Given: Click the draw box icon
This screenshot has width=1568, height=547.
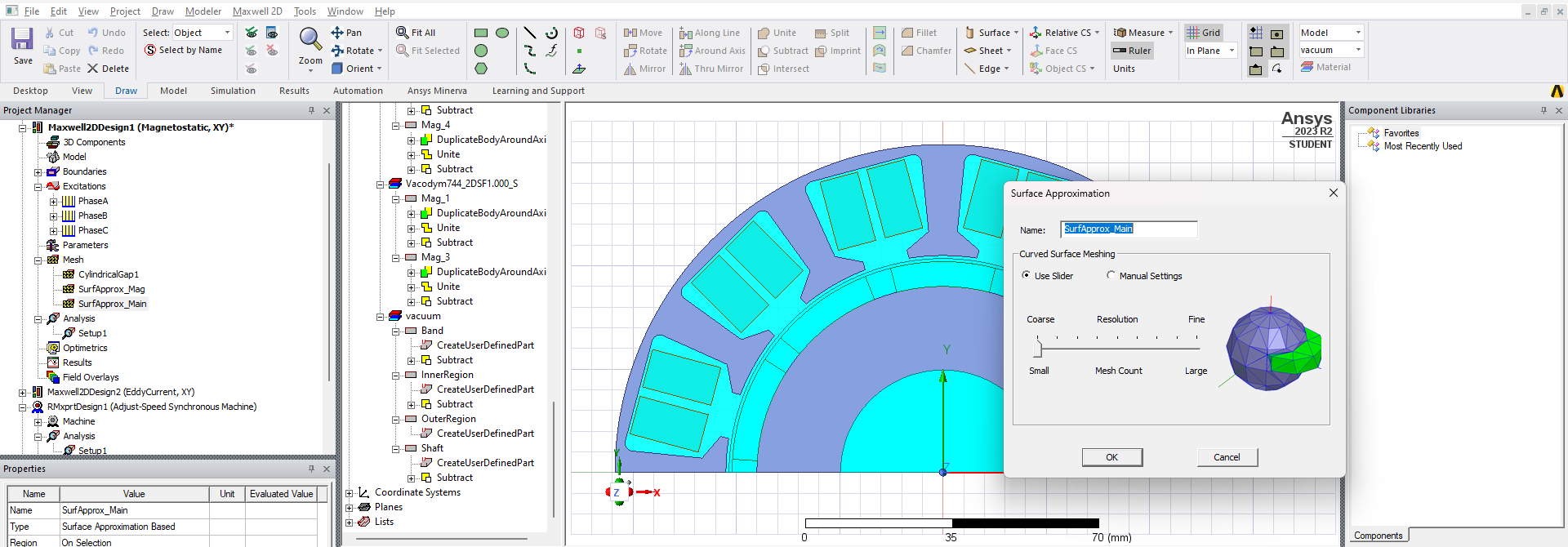Looking at the screenshot, I should pos(579,33).
